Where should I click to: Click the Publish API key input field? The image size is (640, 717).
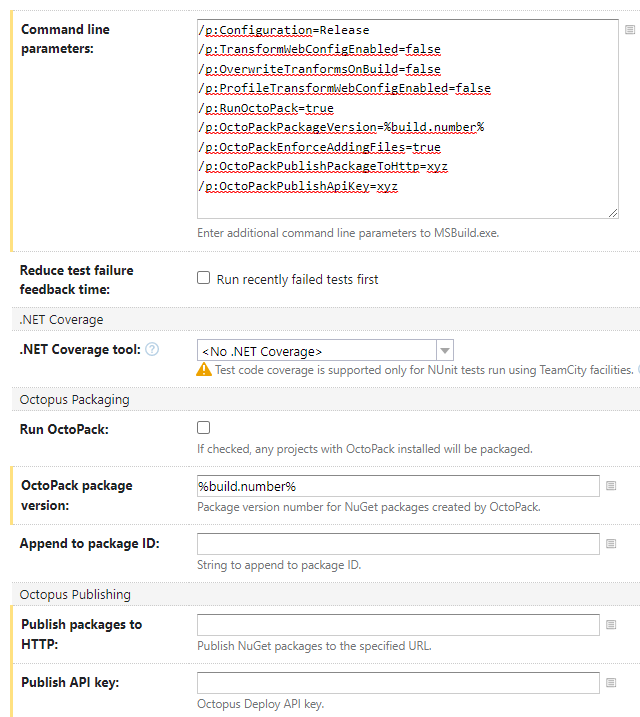[x=398, y=683]
